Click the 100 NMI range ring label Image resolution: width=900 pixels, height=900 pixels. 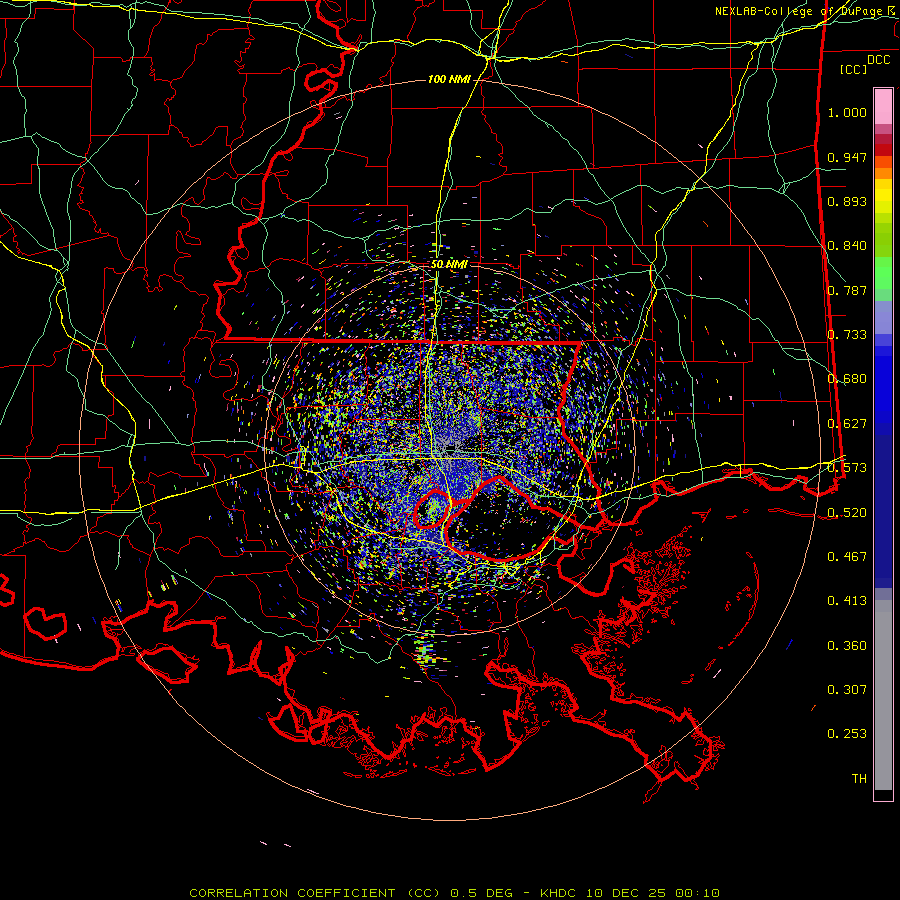click(x=449, y=79)
